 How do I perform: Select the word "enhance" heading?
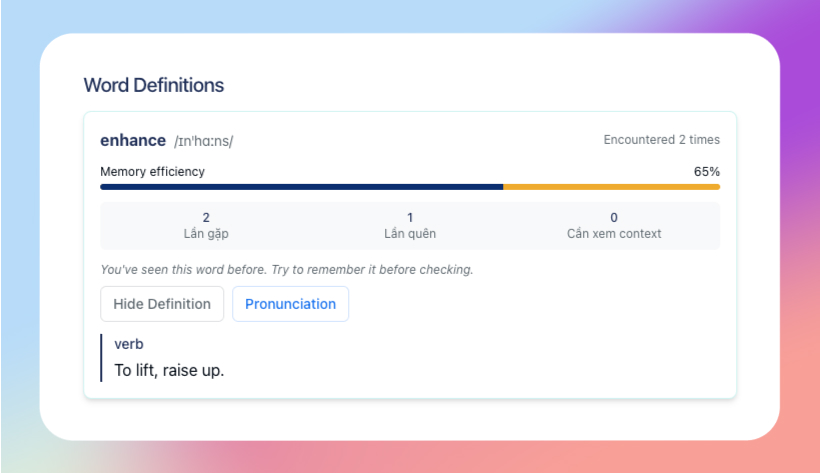133,140
